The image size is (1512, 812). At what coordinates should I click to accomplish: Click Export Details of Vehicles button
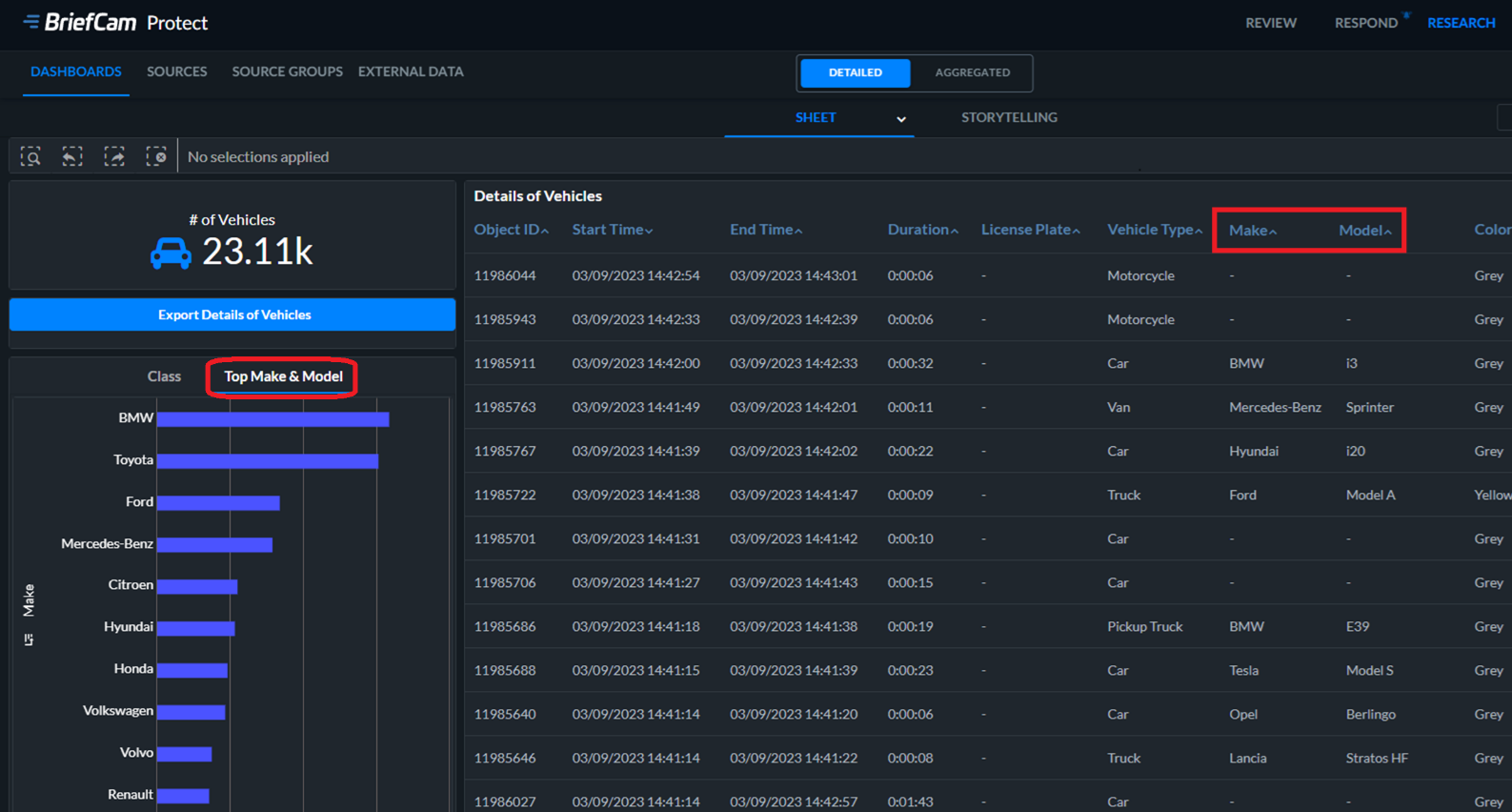[x=232, y=315]
